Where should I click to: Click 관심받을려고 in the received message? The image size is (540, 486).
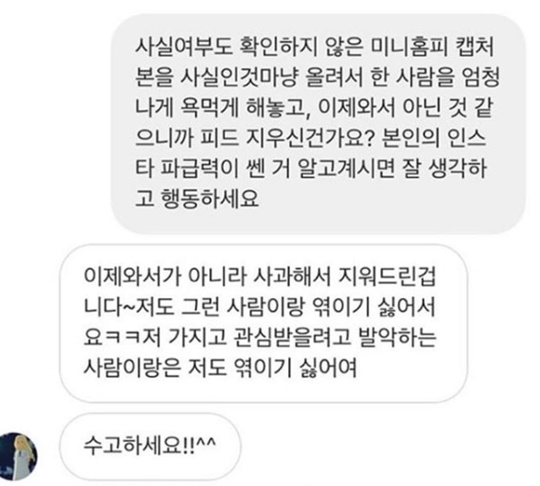click(x=292, y=337)
